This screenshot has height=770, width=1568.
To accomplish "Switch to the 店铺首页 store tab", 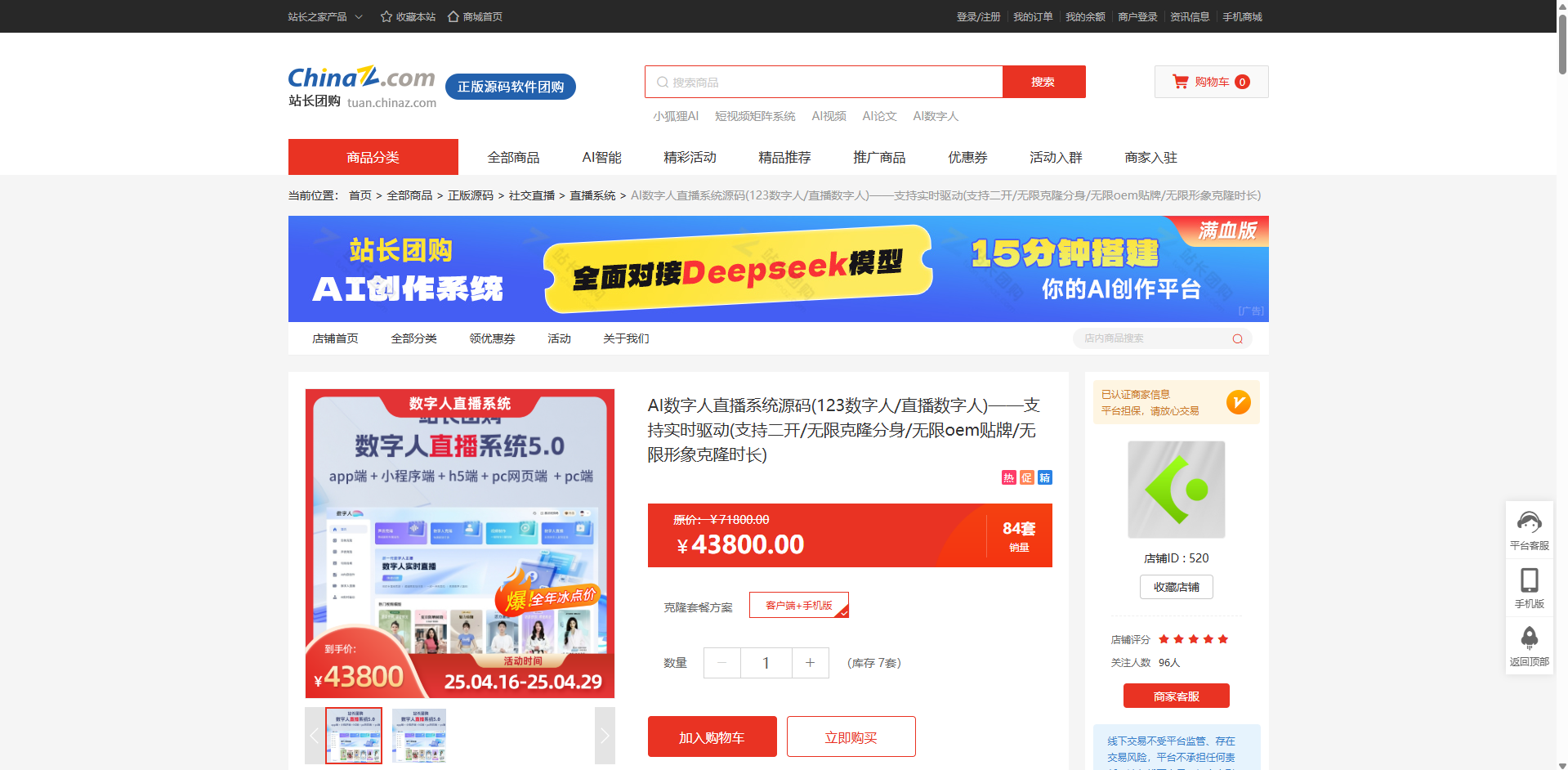I will tap(335, 338).
